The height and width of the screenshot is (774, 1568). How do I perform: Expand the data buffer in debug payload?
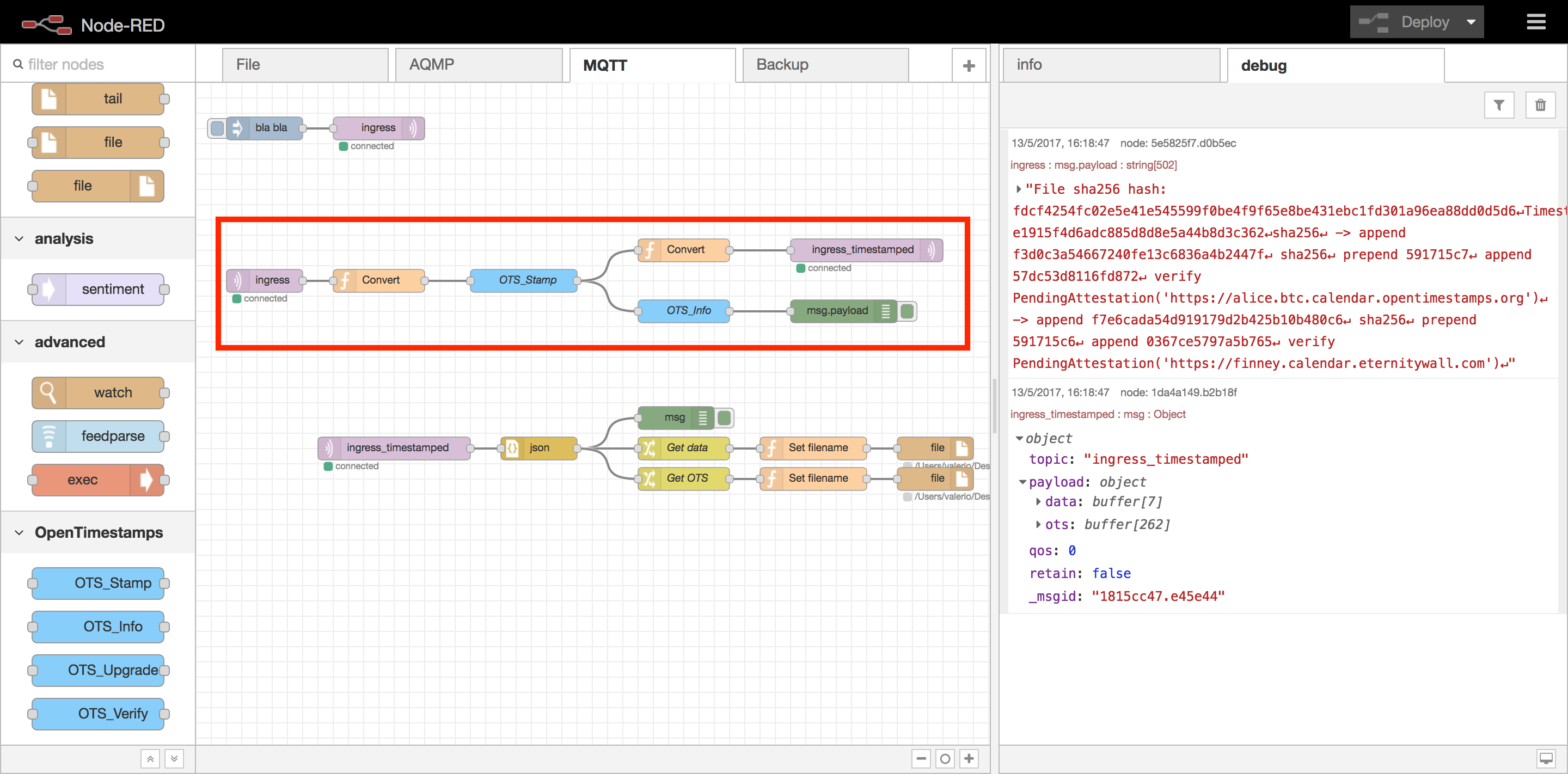coord(1038,501)
